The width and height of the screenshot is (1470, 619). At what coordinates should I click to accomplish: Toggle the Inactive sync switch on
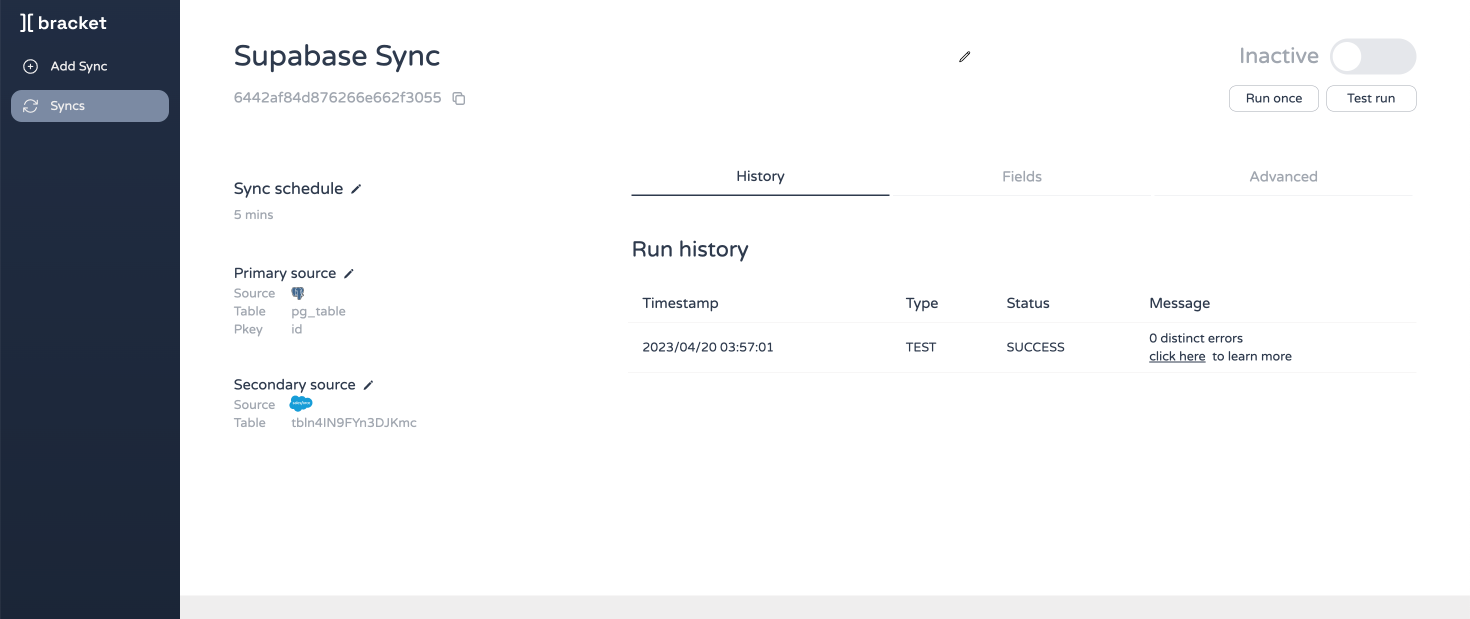pyautogui.click(x=1372, y=57)
